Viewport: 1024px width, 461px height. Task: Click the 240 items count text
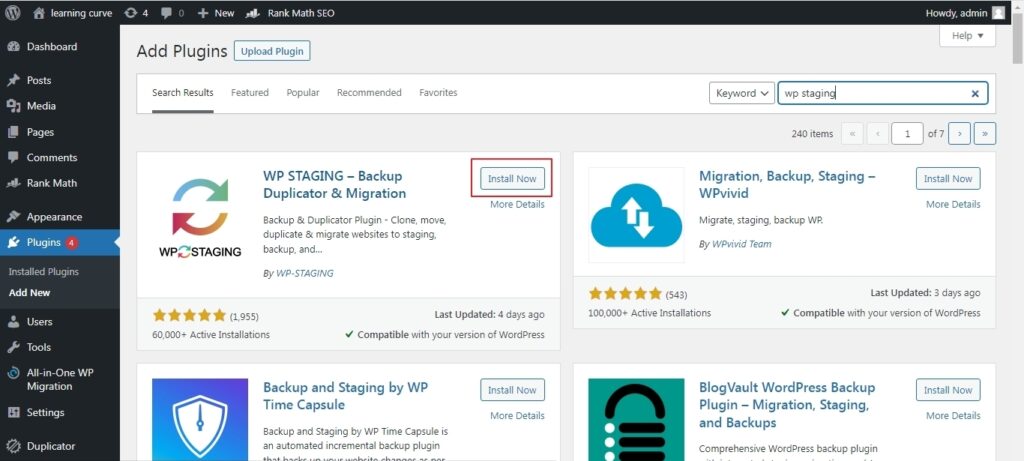[812, 133]
